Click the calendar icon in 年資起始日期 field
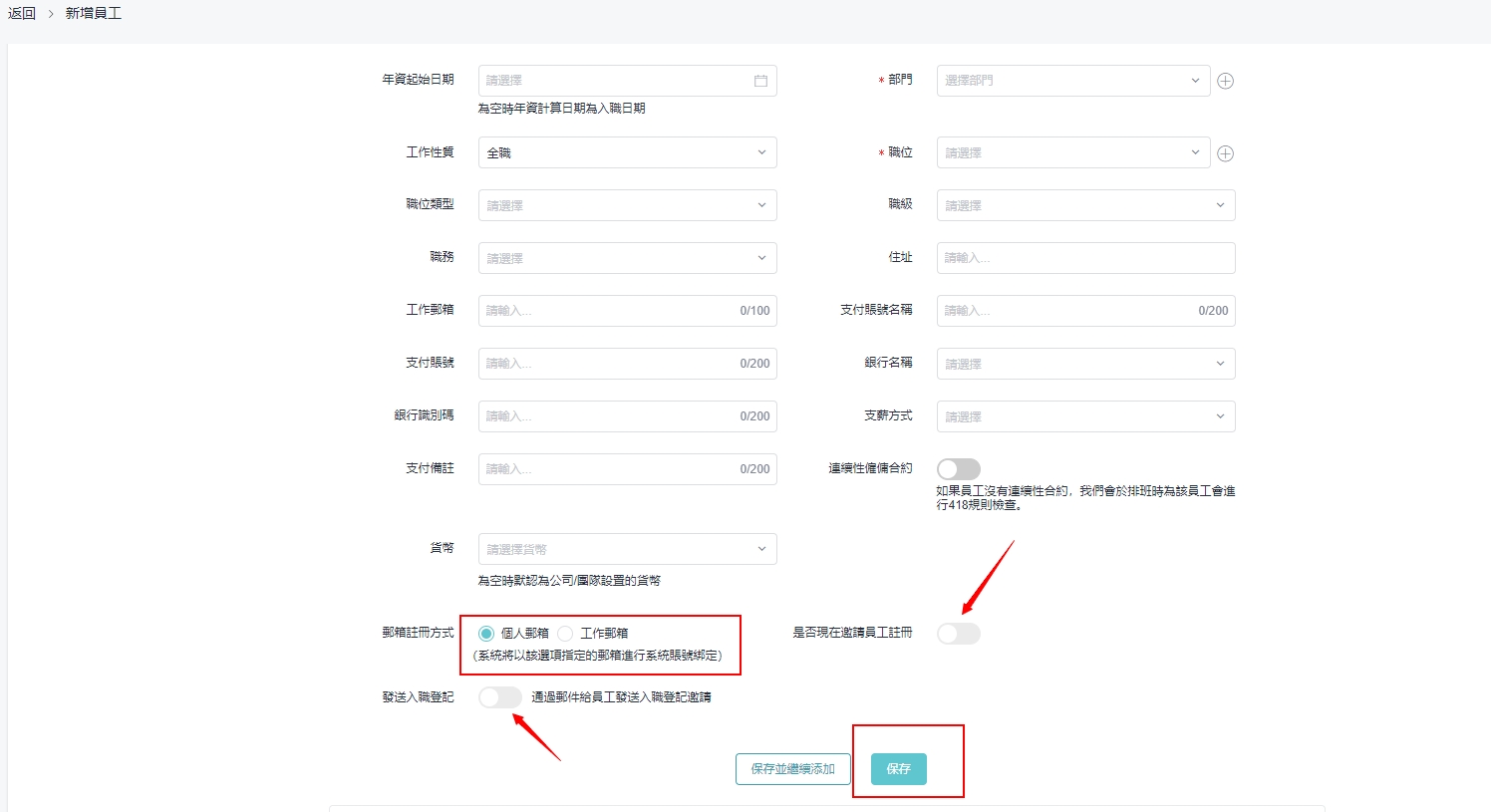Viewport: 1491px width, 812px height. 760,81
